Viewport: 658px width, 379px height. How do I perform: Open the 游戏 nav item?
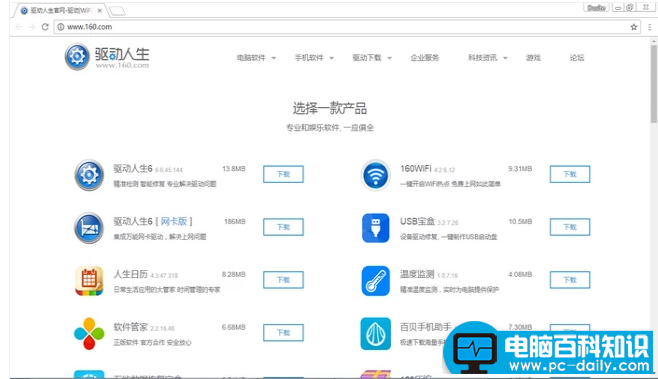(533, 58)
